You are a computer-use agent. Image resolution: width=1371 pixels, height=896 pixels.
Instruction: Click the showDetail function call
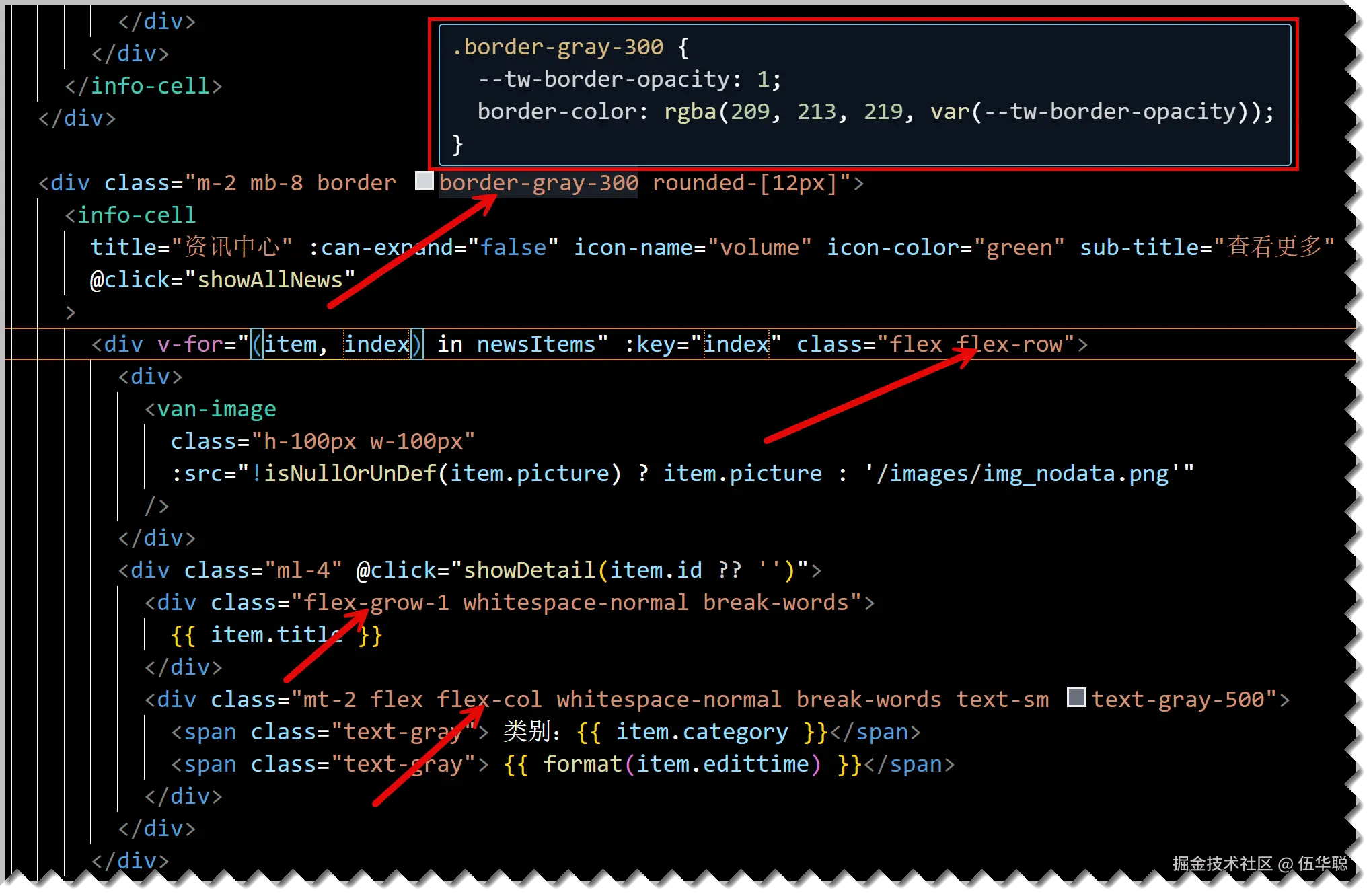[x=529, y=570]
